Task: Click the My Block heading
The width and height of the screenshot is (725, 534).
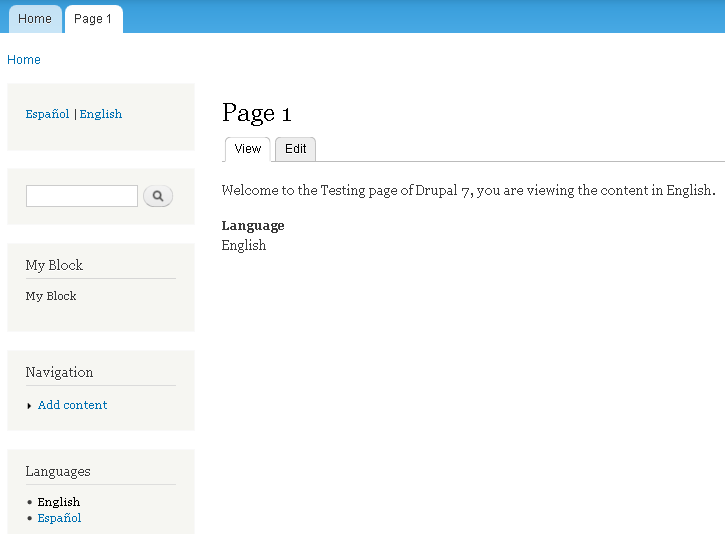Action: 54,265
